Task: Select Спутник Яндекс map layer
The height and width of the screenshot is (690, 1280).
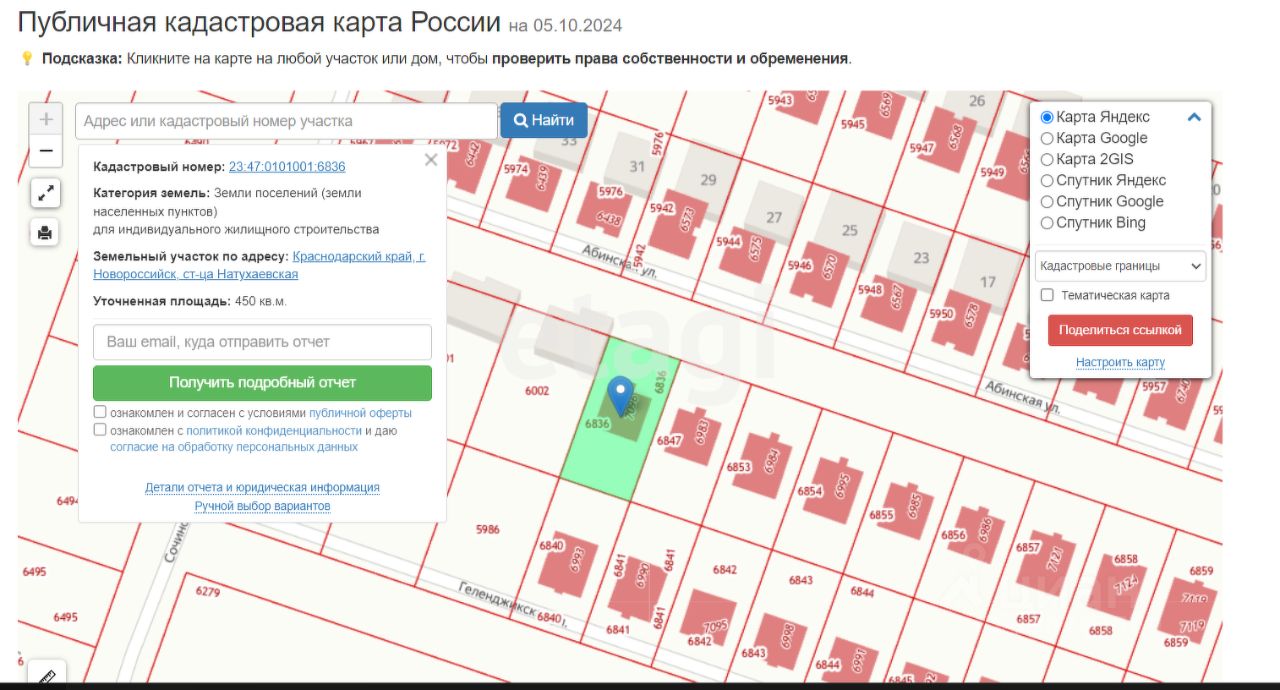Action: pyautogui.click(x=1047, y=180)
